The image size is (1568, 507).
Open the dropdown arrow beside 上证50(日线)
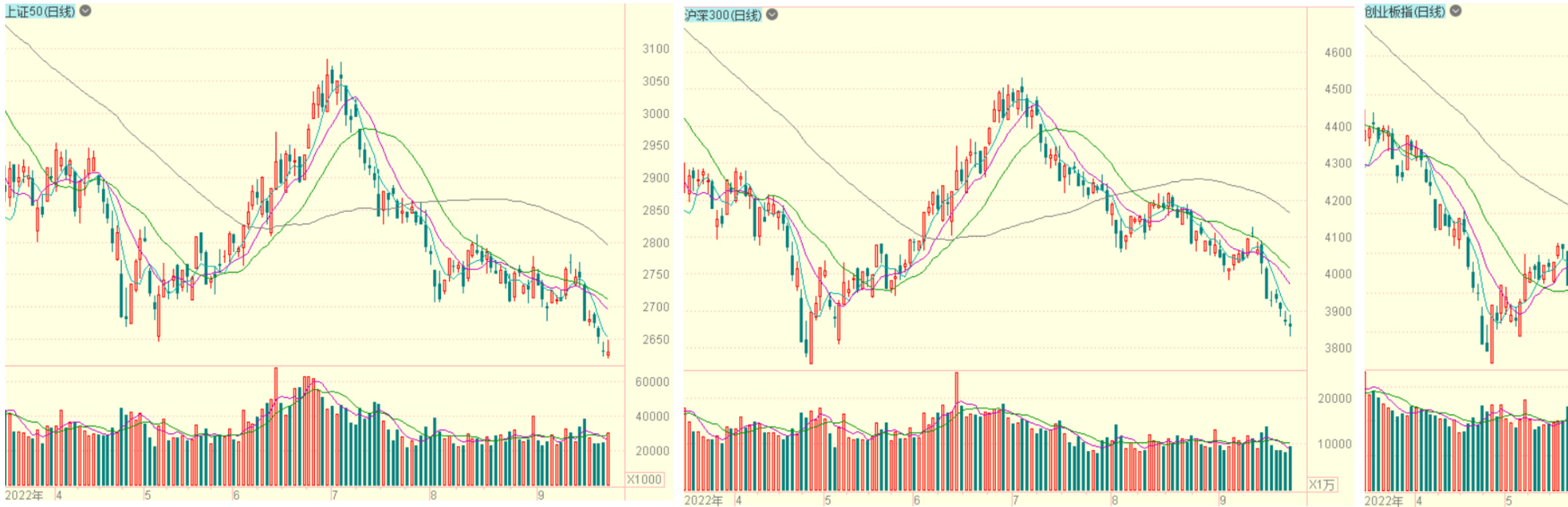[x=85, y=11]
